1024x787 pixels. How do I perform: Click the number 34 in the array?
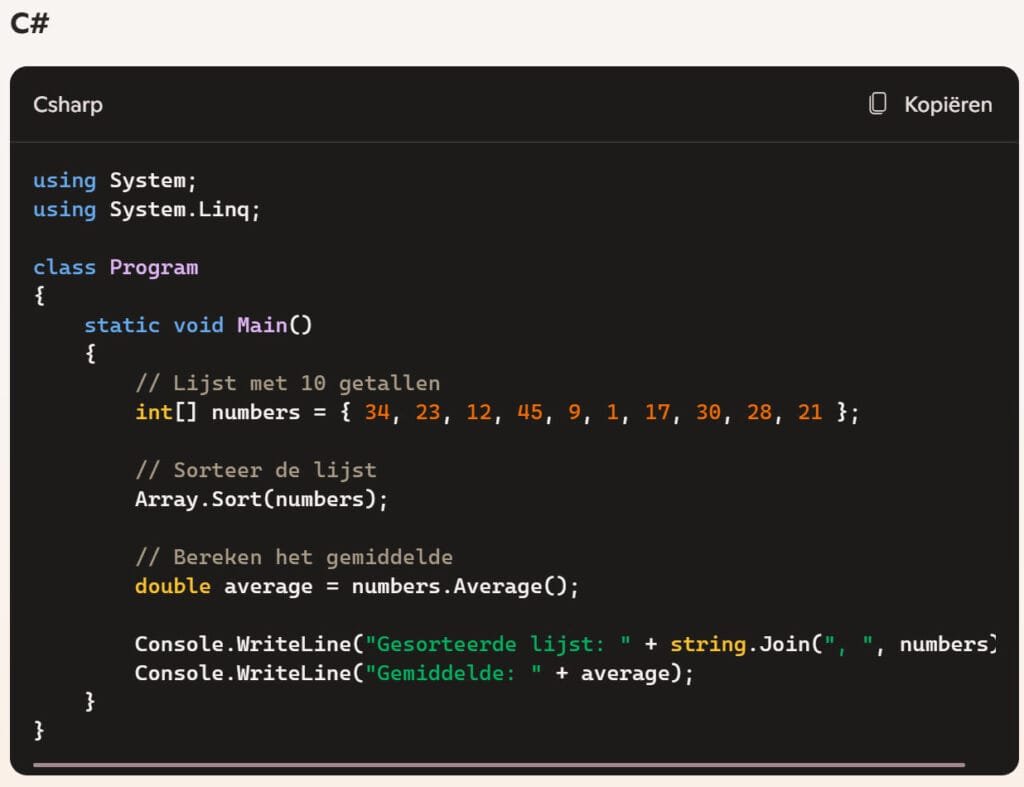coord(377,412)
